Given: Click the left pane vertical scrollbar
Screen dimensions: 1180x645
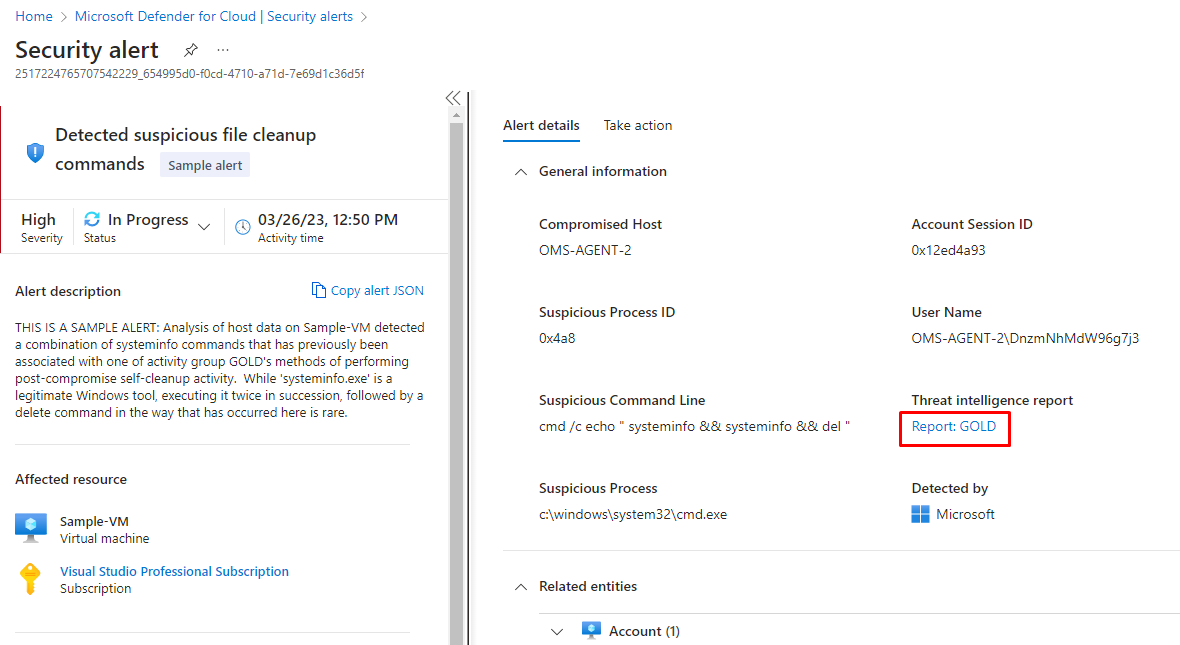Looking at the screenshot, I should (456, 380).
